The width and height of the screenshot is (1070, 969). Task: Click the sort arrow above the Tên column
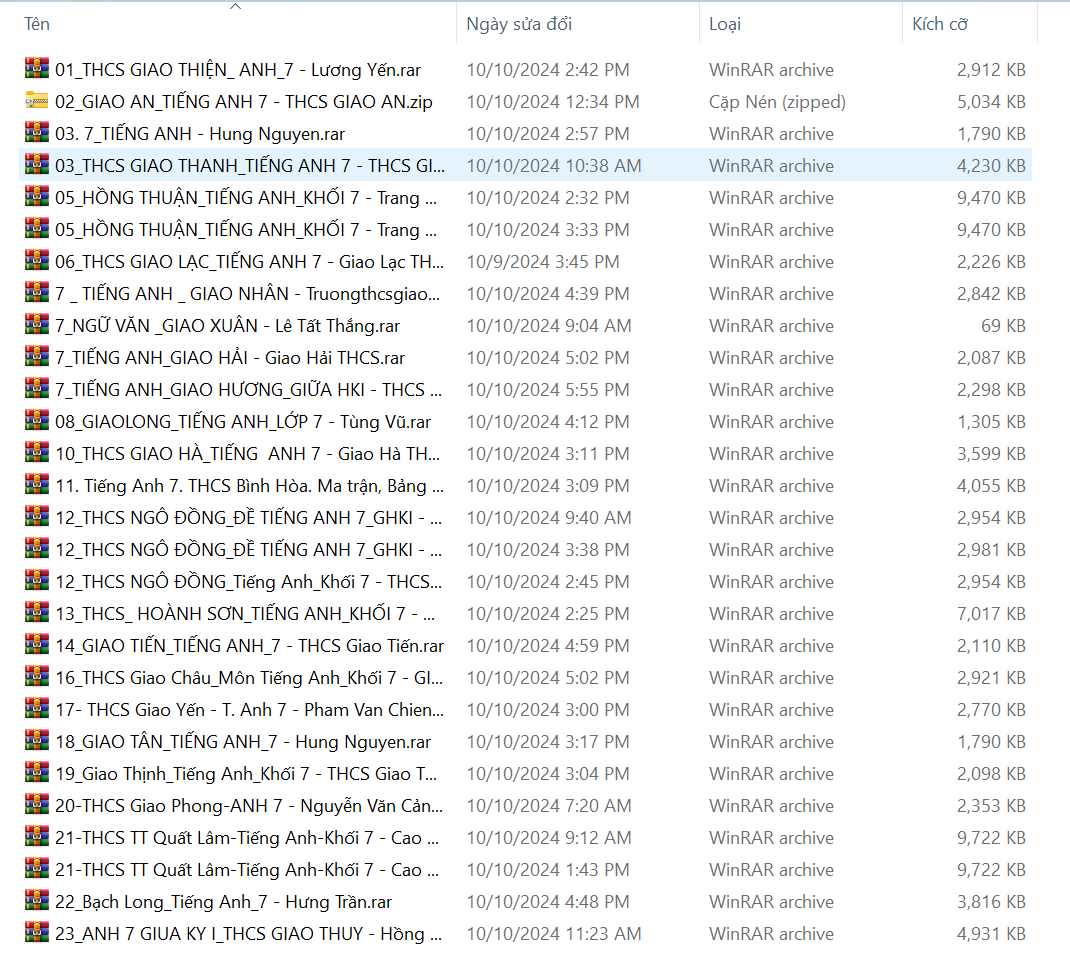tap(235, 7)
